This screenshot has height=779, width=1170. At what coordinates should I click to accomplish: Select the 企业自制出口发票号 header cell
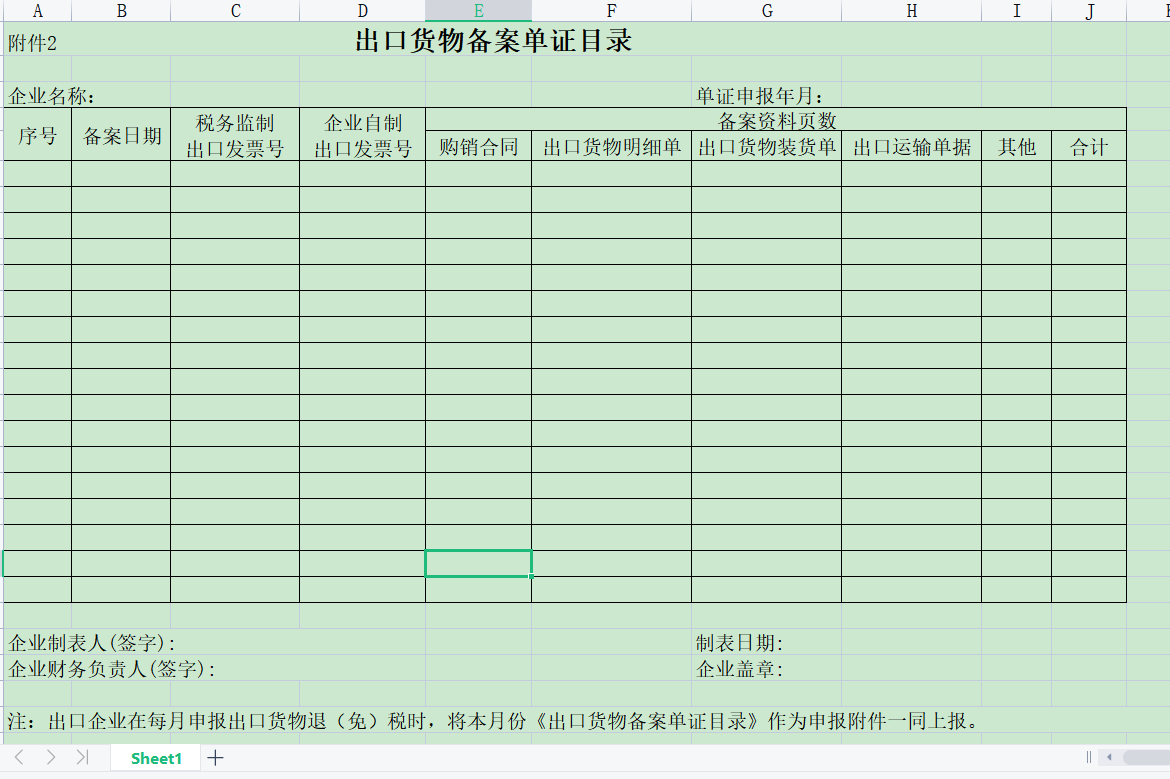tap(363, 134)
